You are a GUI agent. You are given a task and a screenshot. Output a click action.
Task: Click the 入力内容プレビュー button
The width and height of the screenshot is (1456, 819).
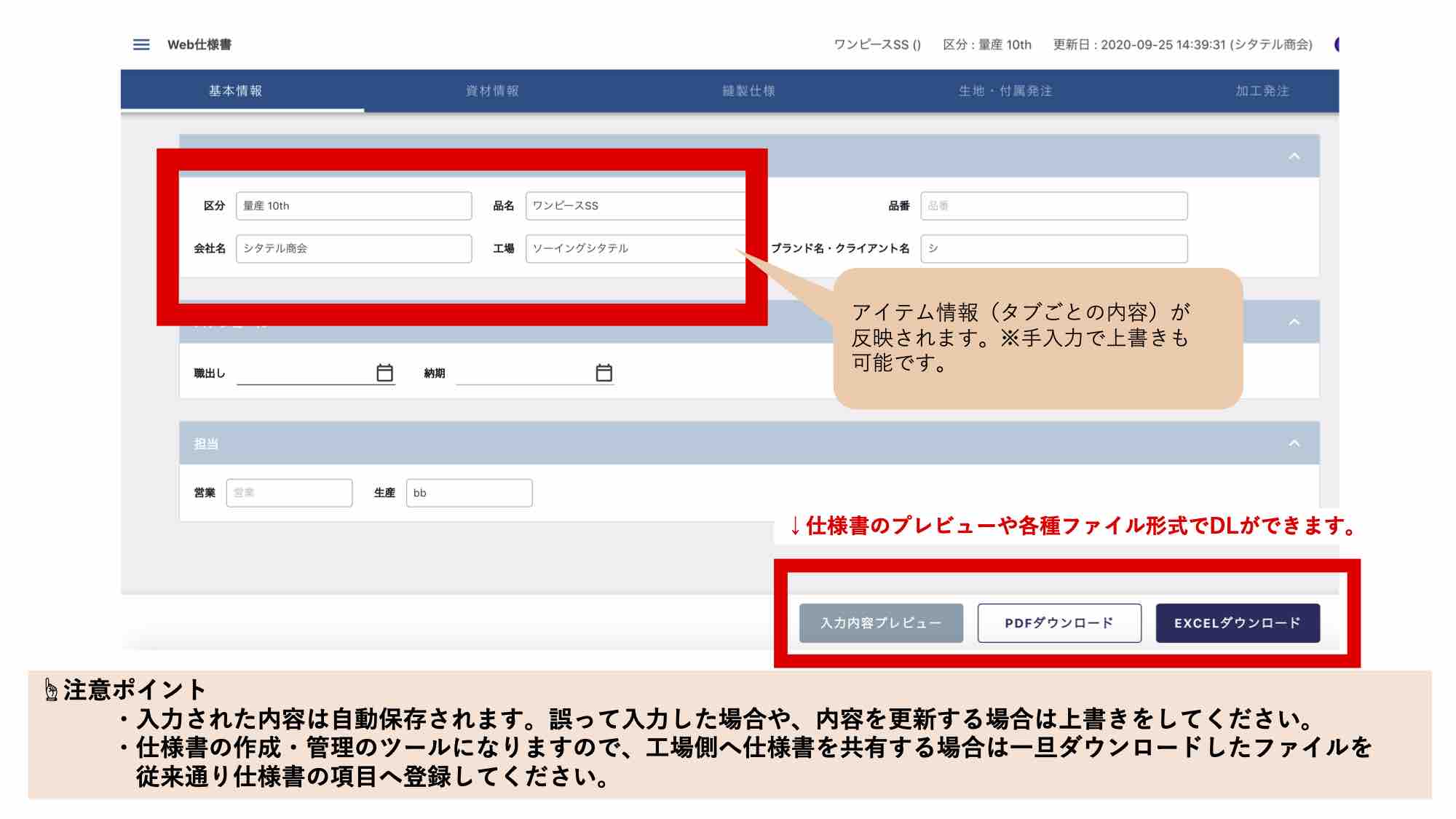coord(881,623)
